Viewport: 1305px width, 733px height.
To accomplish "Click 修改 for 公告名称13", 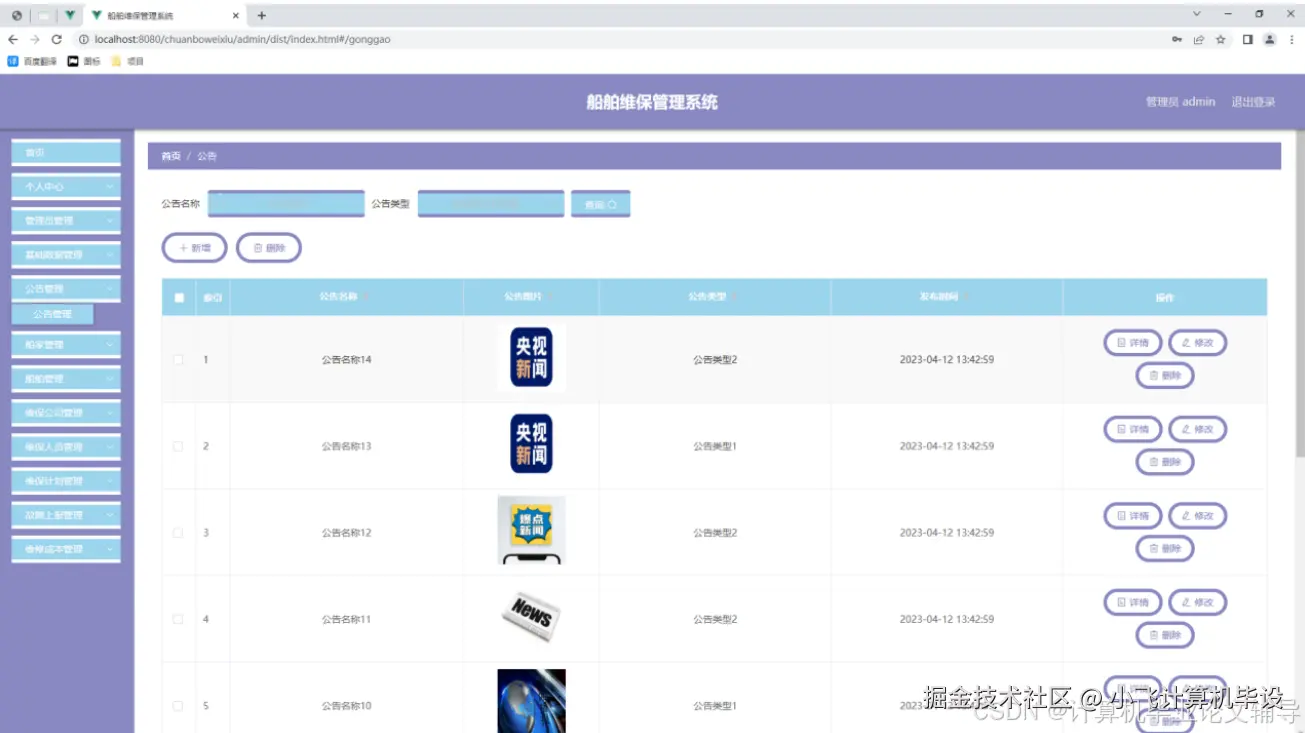I will (1197, 429).
